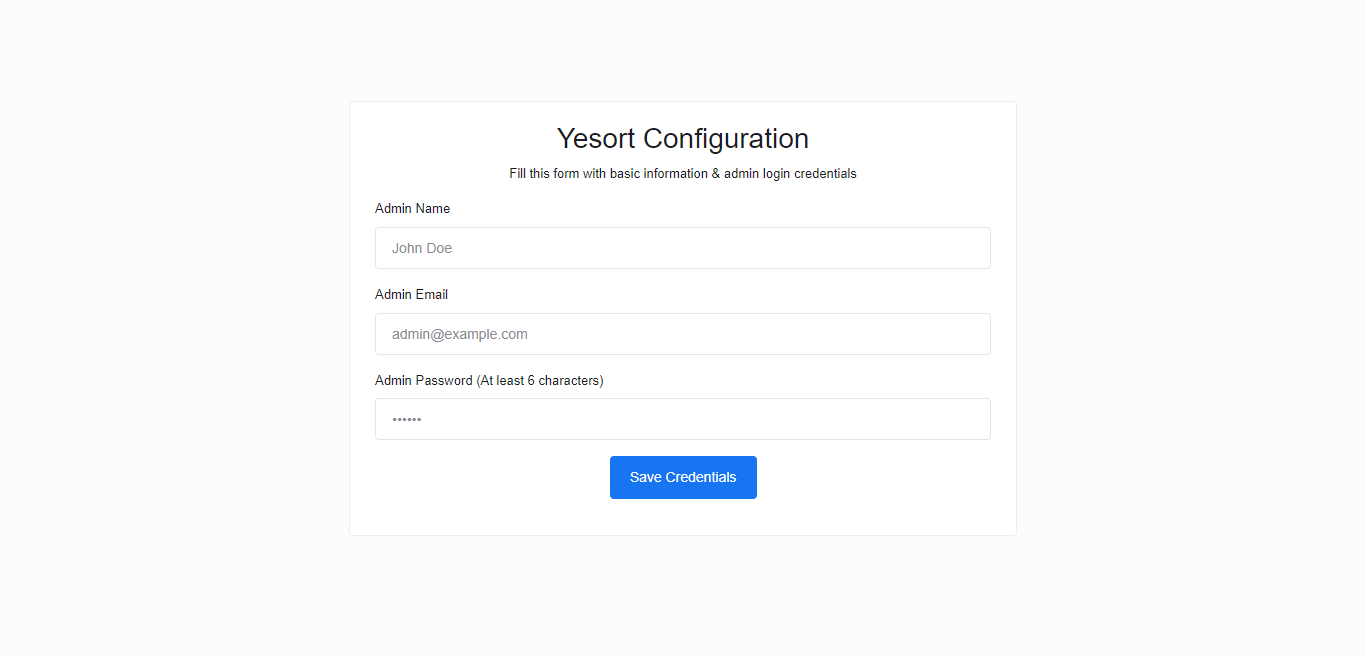Click the admin@example.com placeholder
The width and height of the screenshot is (1366, 657).
pyautogui.click(x=460, y=334)
